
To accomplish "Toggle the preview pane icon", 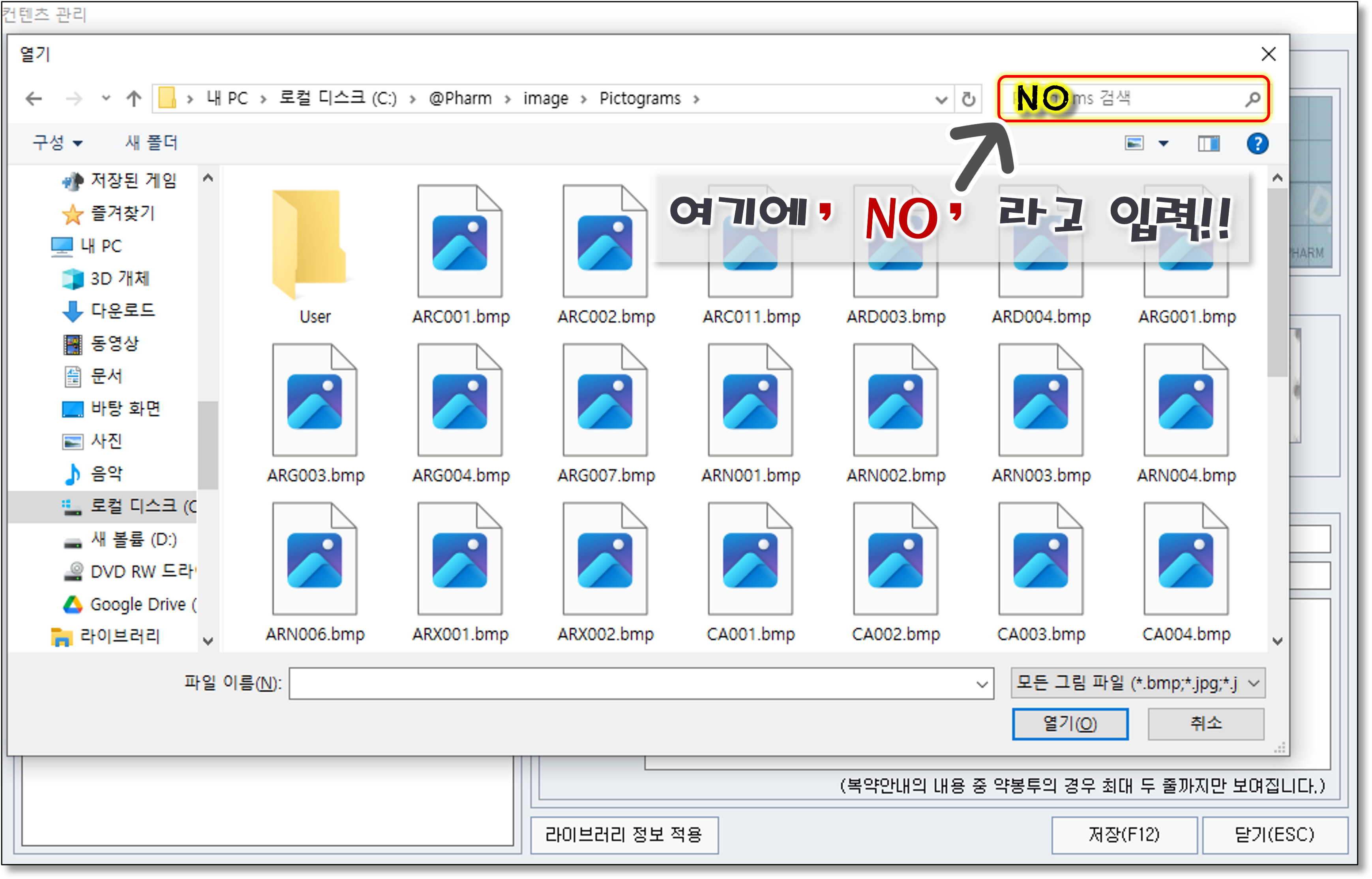I will coord(1208,143).
